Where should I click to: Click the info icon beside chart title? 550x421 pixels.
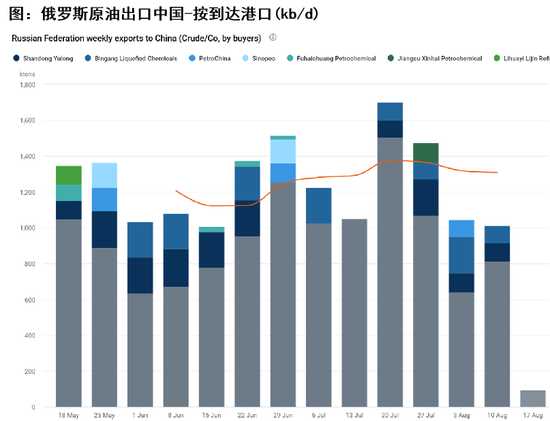coord(273,37)
